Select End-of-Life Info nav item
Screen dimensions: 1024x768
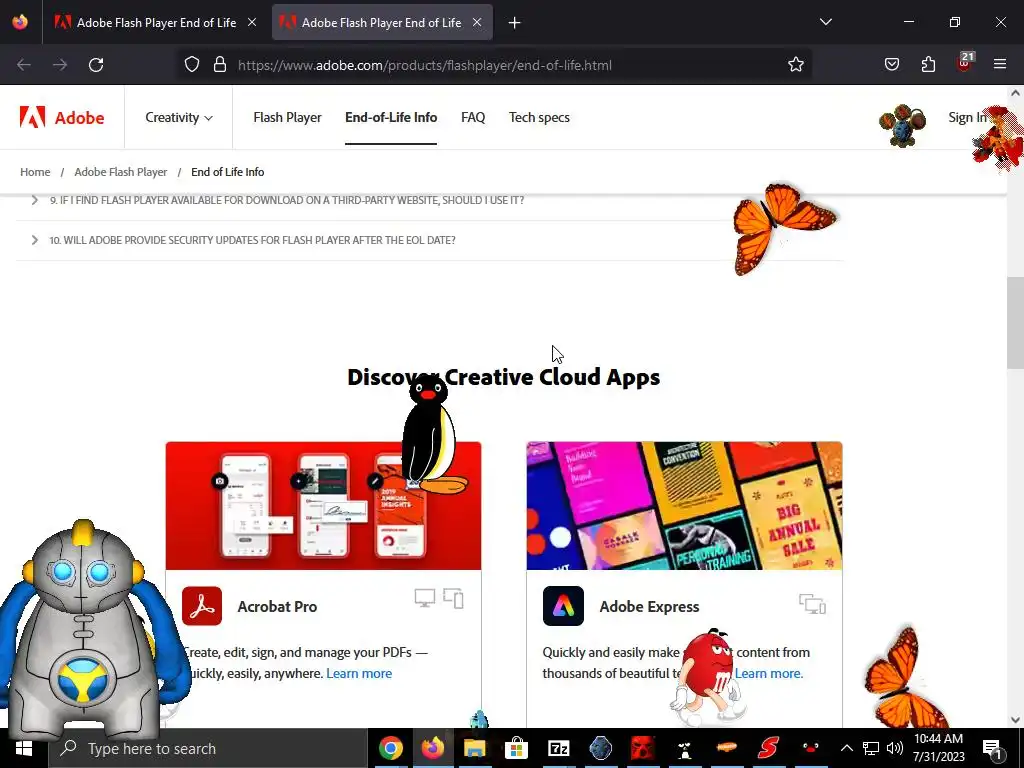point(391,118)
